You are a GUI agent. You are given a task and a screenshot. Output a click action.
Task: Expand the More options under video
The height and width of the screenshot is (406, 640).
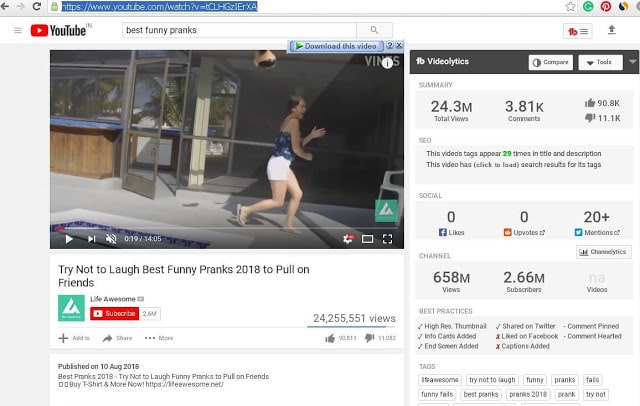(159, 338)
